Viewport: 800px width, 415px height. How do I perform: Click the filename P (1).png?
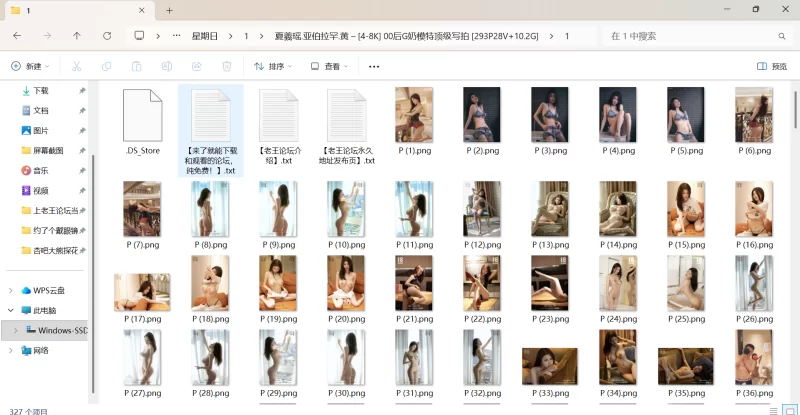tap(414, 151)
